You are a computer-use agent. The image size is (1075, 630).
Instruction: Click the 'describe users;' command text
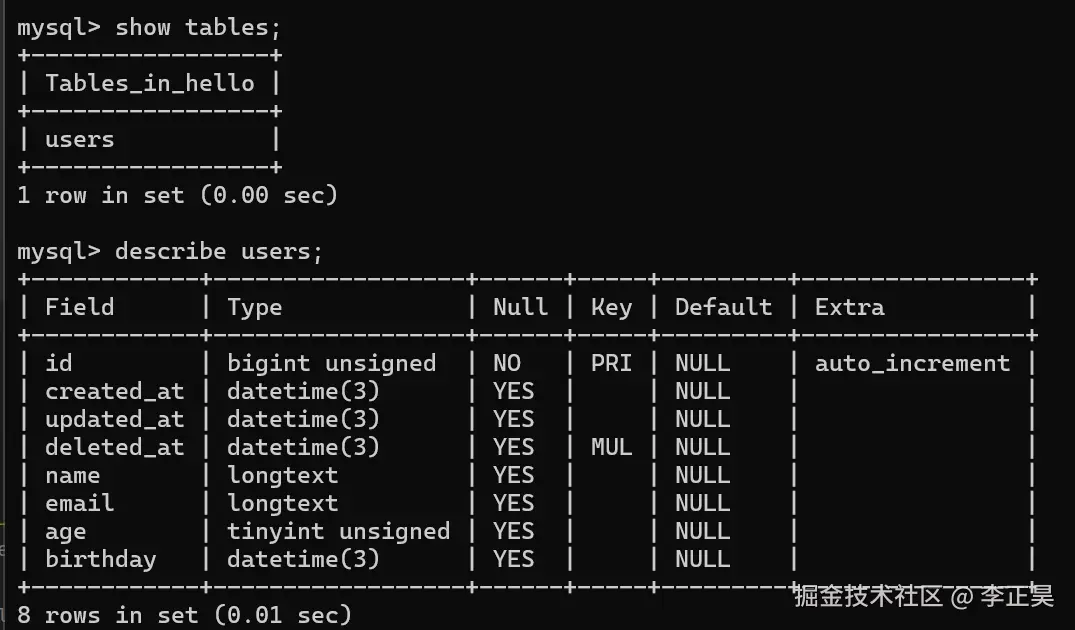pos(219,251)
